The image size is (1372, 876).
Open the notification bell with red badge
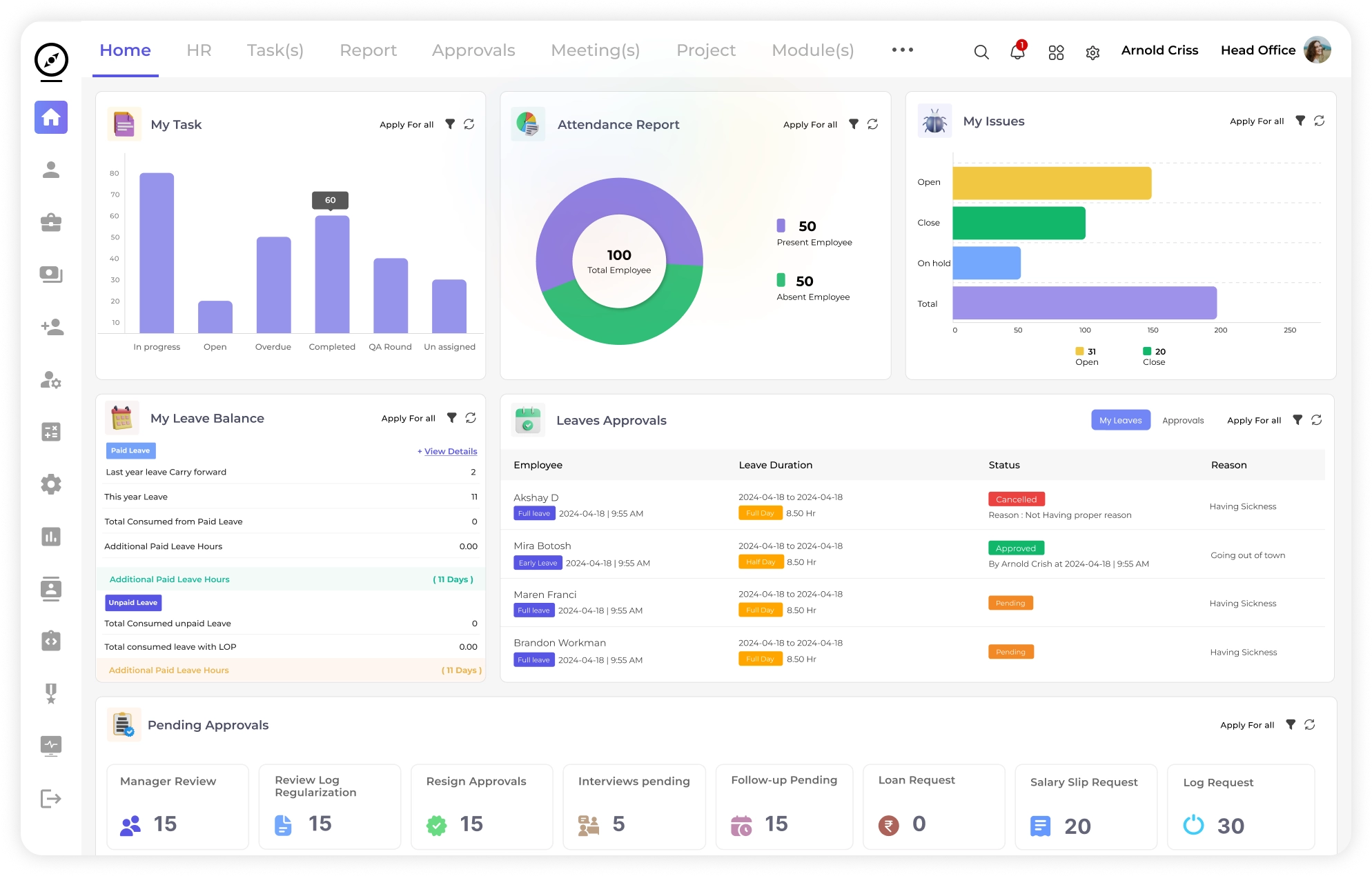tap(1016, 52)
